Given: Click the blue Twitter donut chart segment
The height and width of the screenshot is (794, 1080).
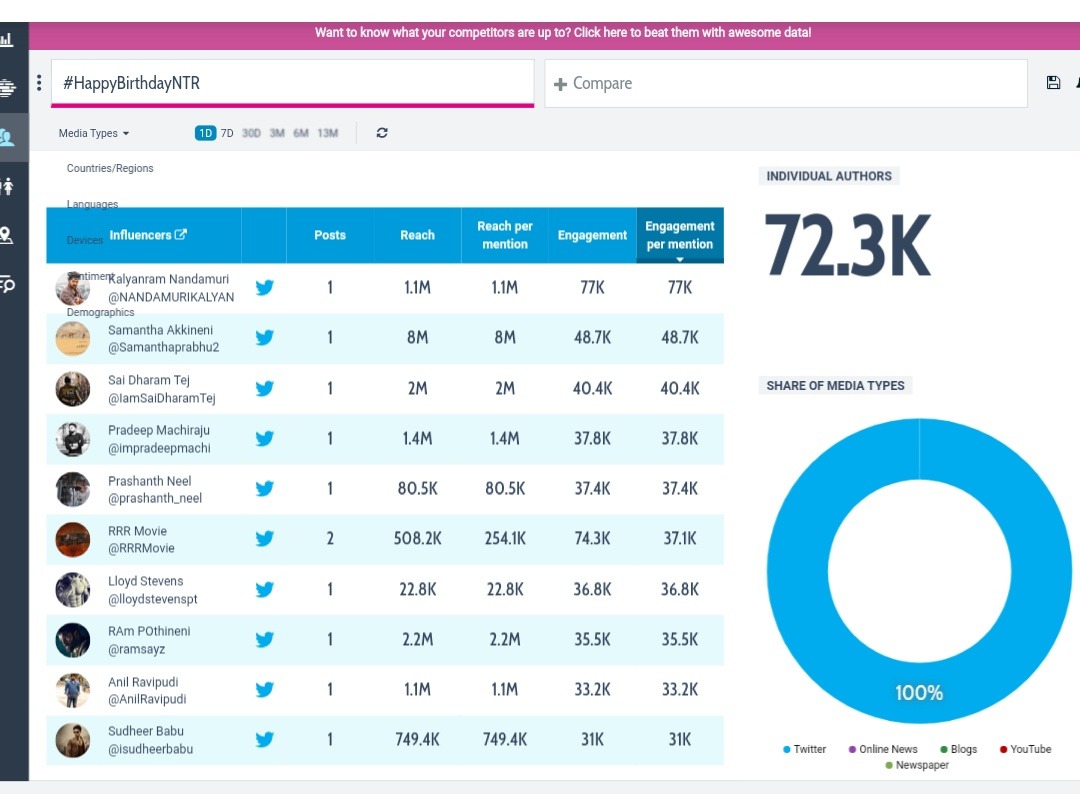Looking at the screenshot, I should point(799,572).
